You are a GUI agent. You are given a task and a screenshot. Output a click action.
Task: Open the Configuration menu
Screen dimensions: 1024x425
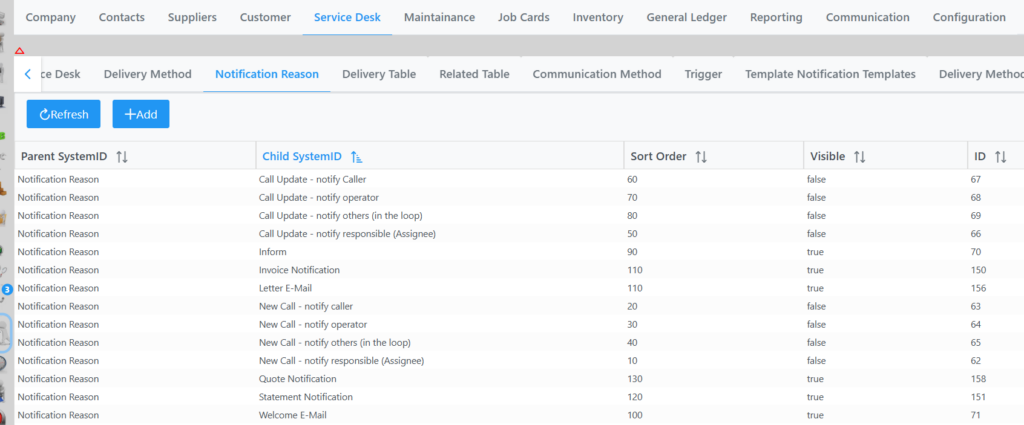click(x=968, y=17)
